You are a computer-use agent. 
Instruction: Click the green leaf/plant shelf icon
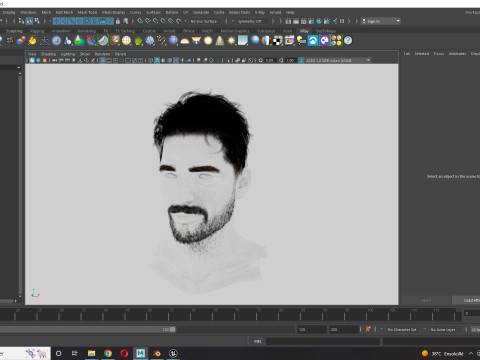[138, 41]
